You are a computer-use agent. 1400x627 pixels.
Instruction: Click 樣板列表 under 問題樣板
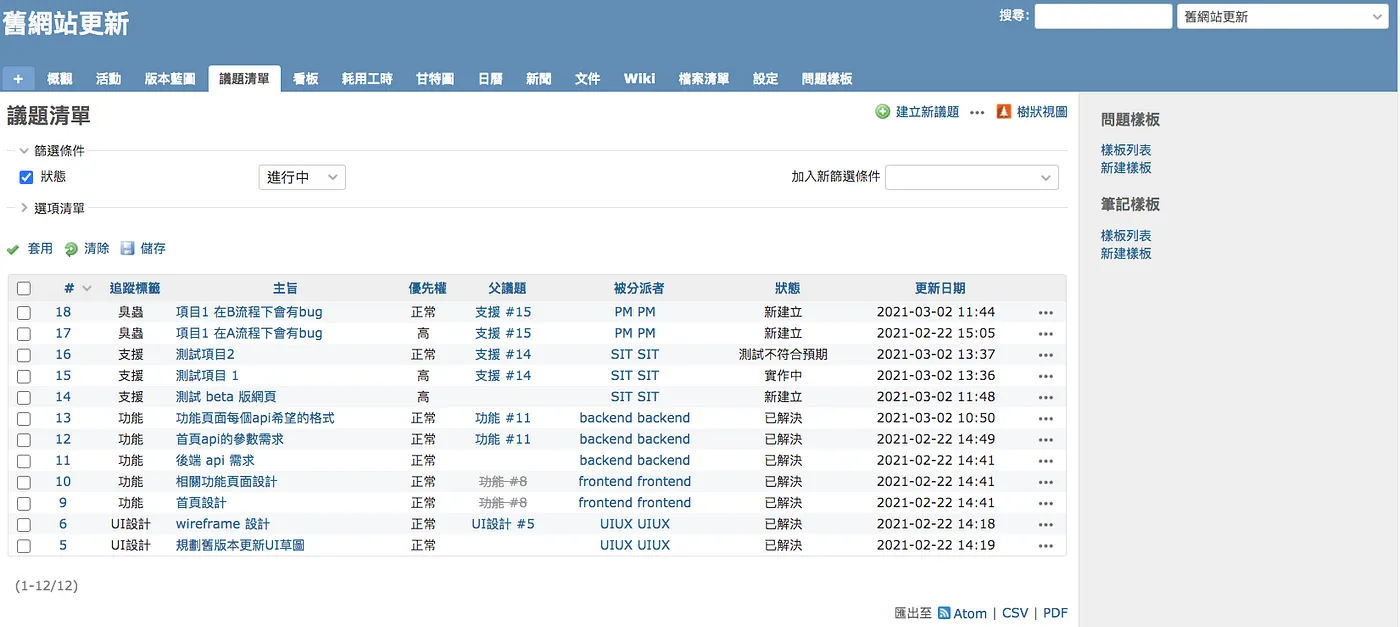[x=1126, y=150]
